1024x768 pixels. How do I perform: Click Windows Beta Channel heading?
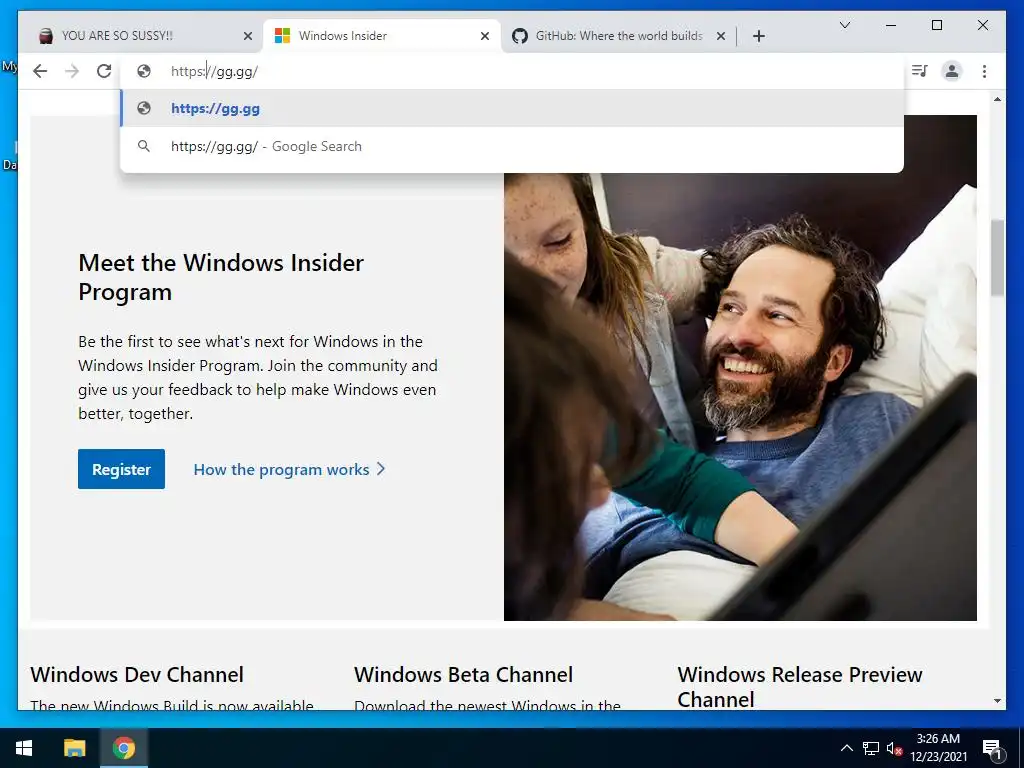click(464, 675)
